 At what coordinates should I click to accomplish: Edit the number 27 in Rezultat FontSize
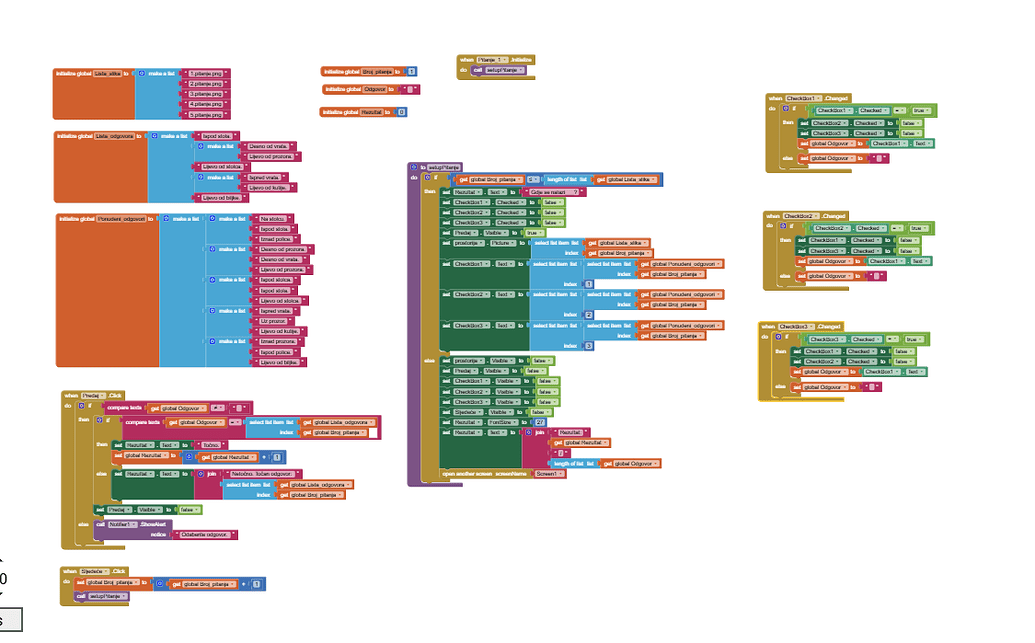click(540, 422)
